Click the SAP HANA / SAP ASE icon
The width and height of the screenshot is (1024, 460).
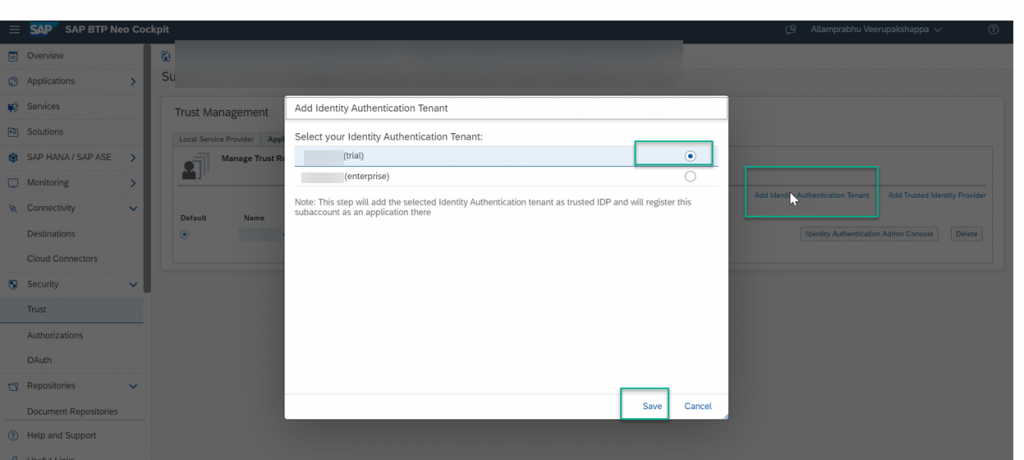tap(12, 157)
